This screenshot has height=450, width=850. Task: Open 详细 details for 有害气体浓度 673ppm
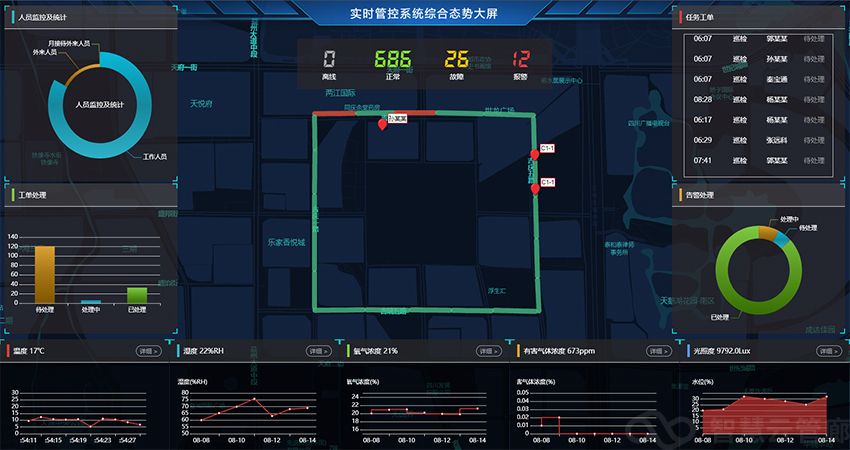659,351
